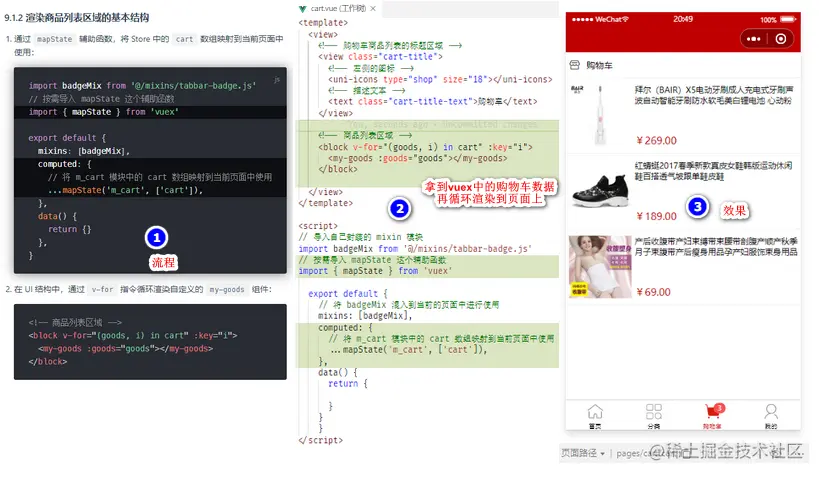Click the export default { line in dark block
Screen dimensions: 819x477
pos(67,138)
